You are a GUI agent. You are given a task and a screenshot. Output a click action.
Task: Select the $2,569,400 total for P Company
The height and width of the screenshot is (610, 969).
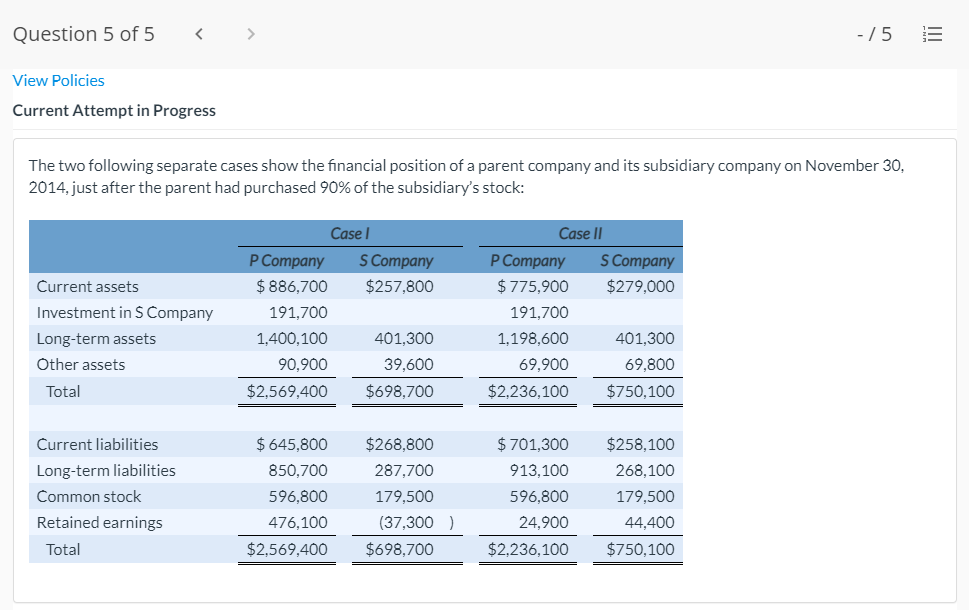(288, 391)
